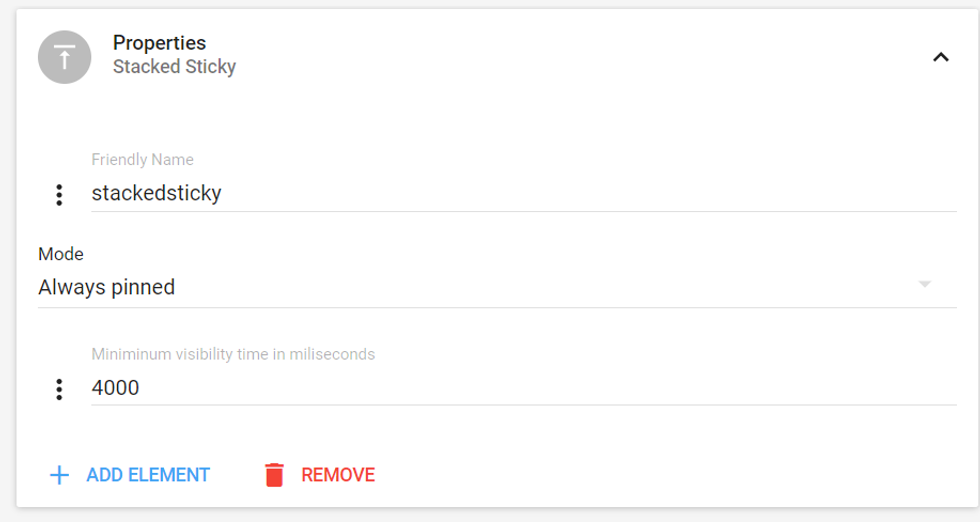The height and width of the screenshot is (522, 980).
Task: Open three-dot menu beside Friendly Name
Action: pos(59,195)
